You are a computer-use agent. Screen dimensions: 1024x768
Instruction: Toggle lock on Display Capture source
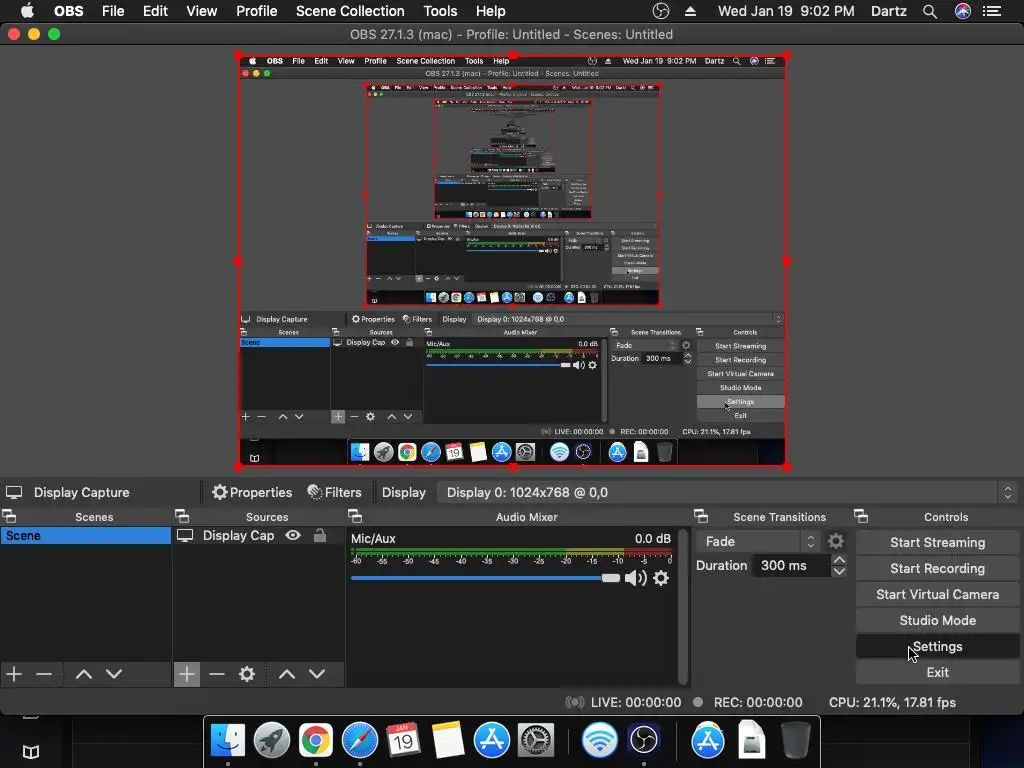coord(320,536)
